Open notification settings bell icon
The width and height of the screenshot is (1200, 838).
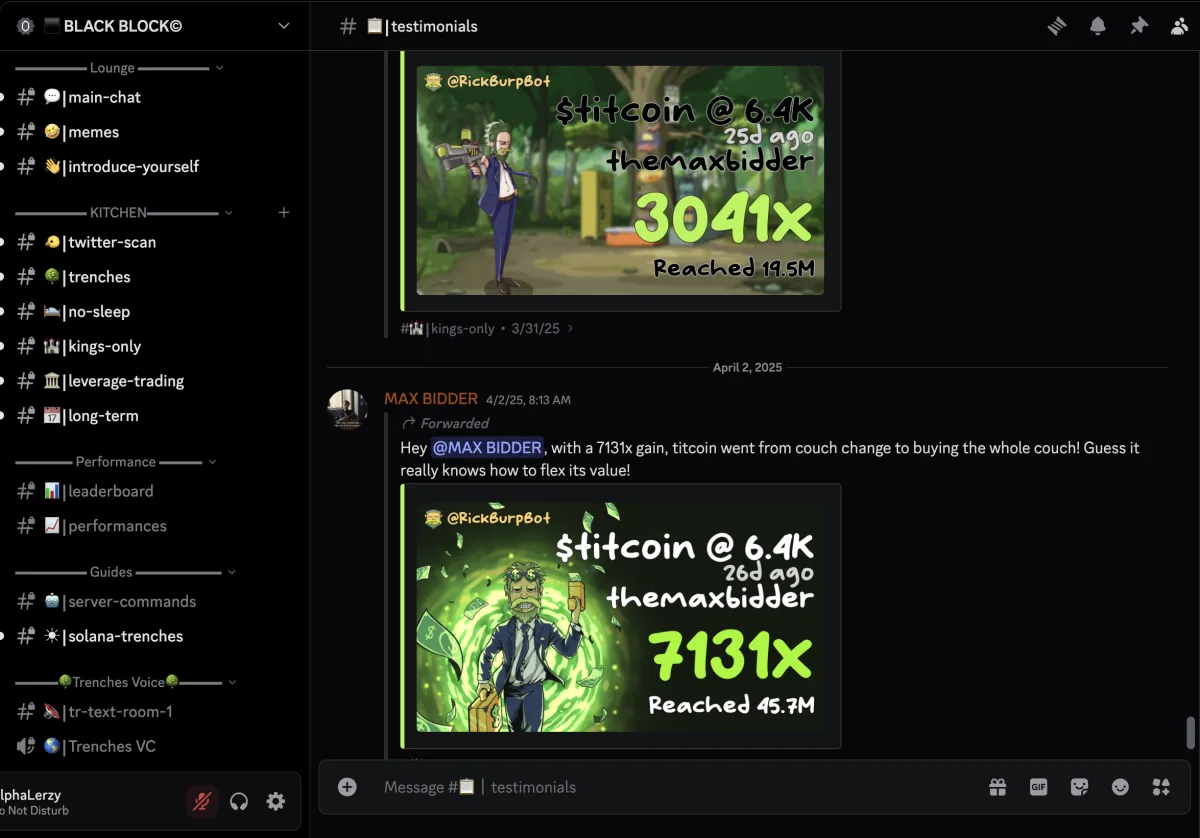coord(1098,27)
